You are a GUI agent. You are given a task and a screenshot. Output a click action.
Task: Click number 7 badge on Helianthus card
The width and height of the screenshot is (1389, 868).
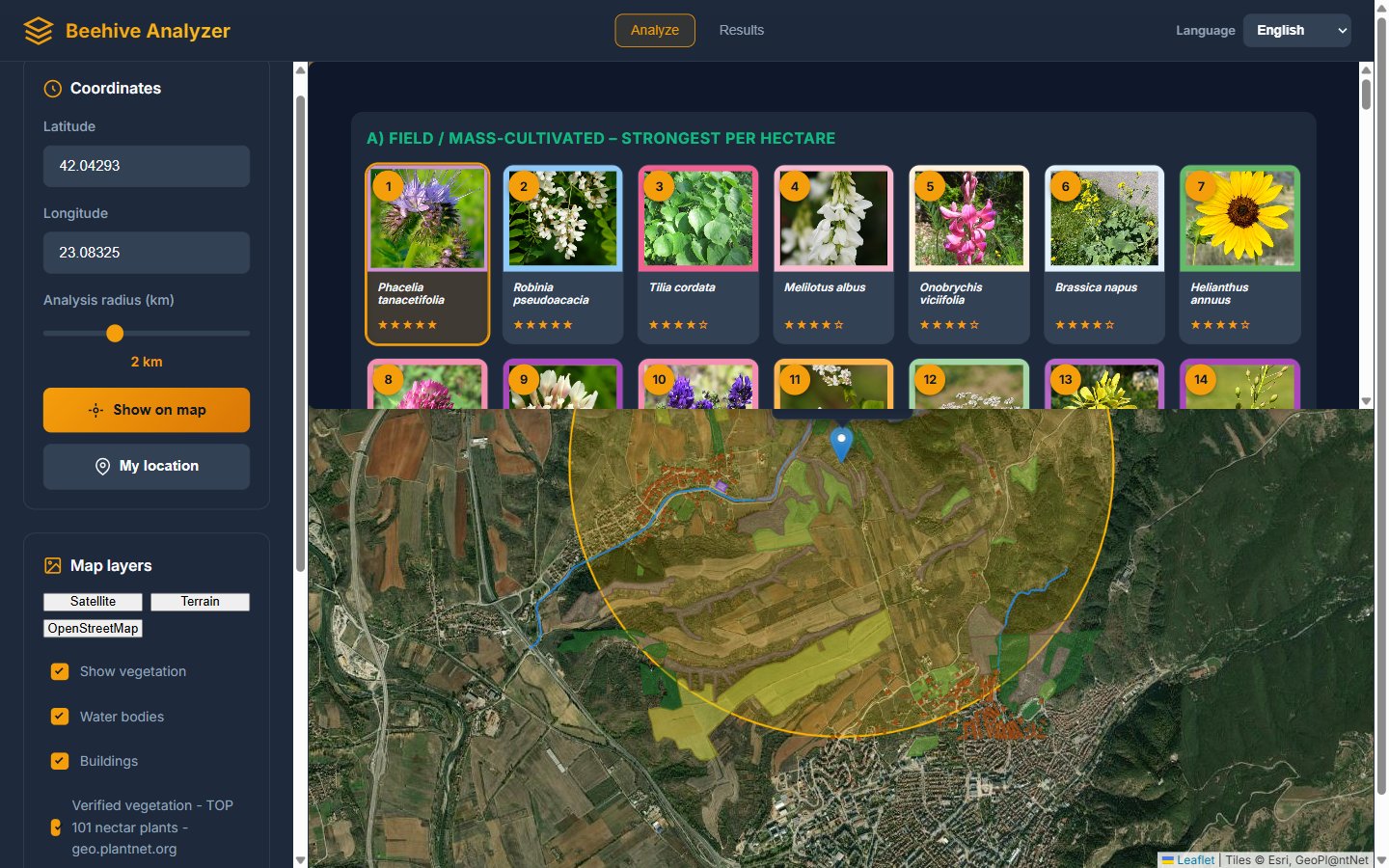(x=1201, y=186)
